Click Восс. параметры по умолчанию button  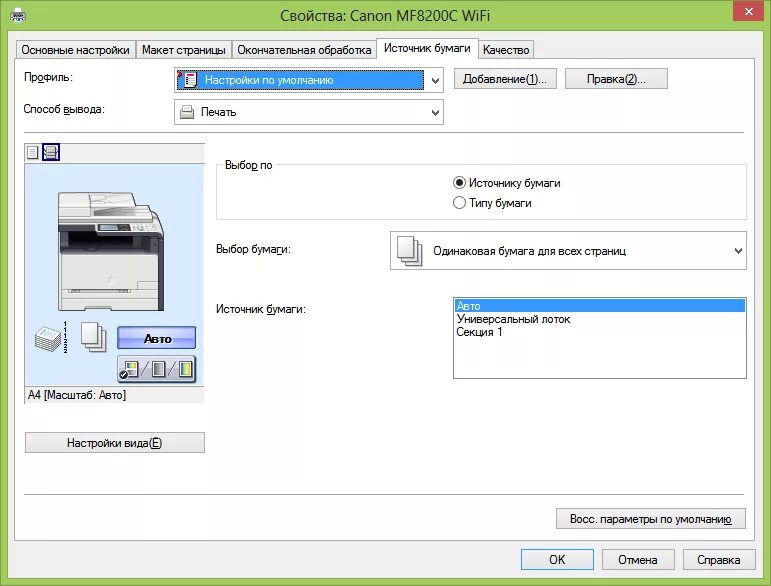(651, 519)
